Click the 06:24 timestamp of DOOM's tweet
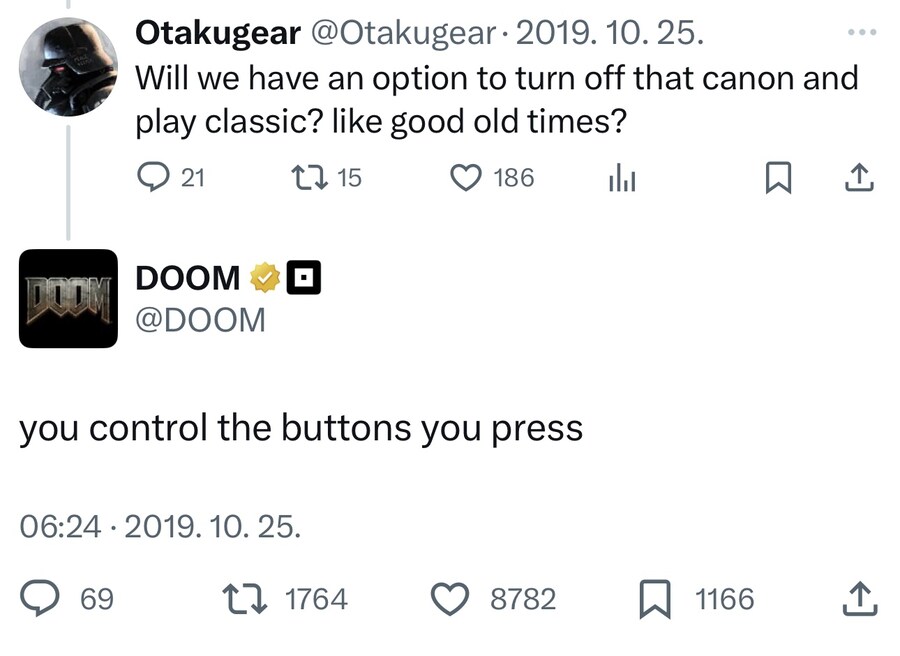 point(60,527)
